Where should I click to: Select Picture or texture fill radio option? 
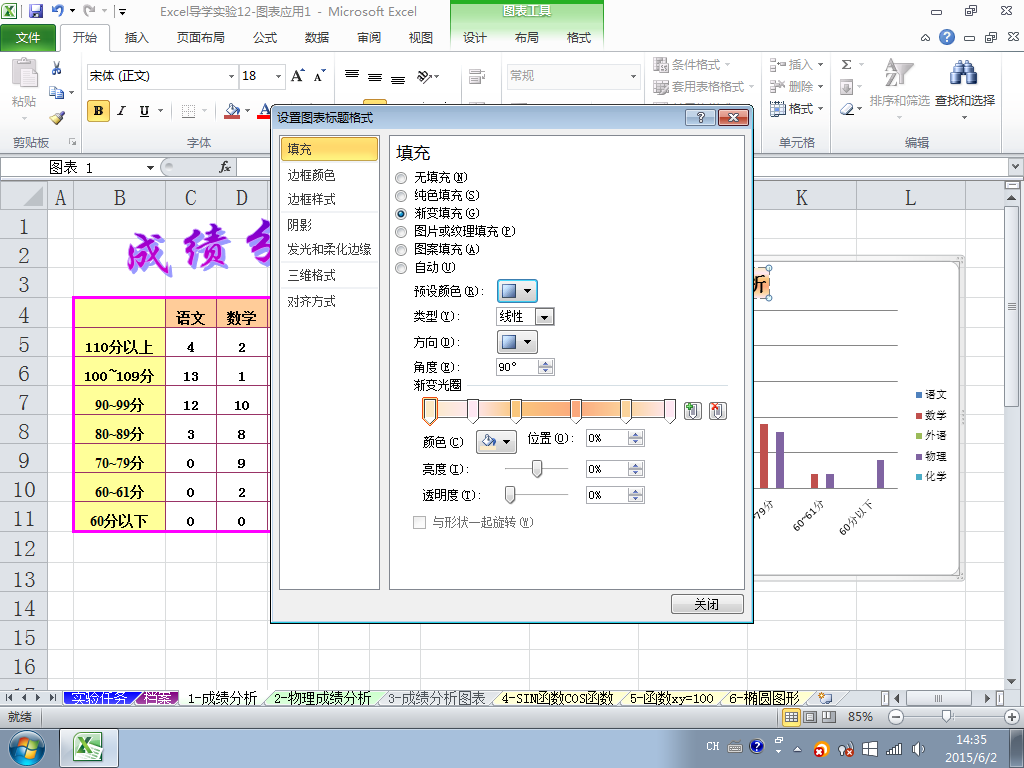[x=401, y=231]
